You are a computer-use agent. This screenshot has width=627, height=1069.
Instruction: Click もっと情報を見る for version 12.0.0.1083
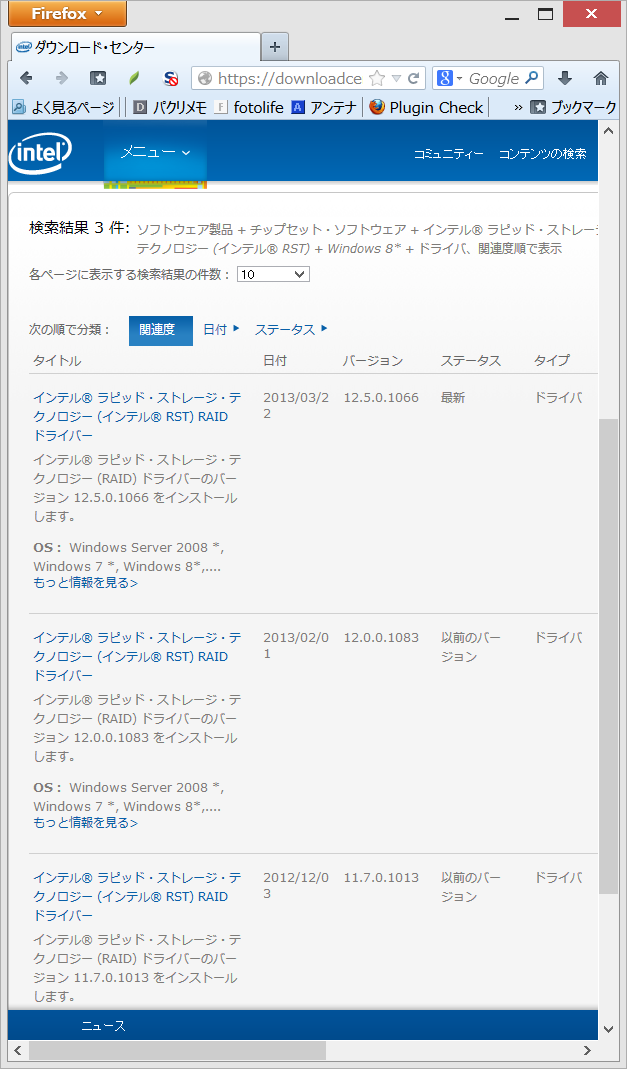click(85, 823)
